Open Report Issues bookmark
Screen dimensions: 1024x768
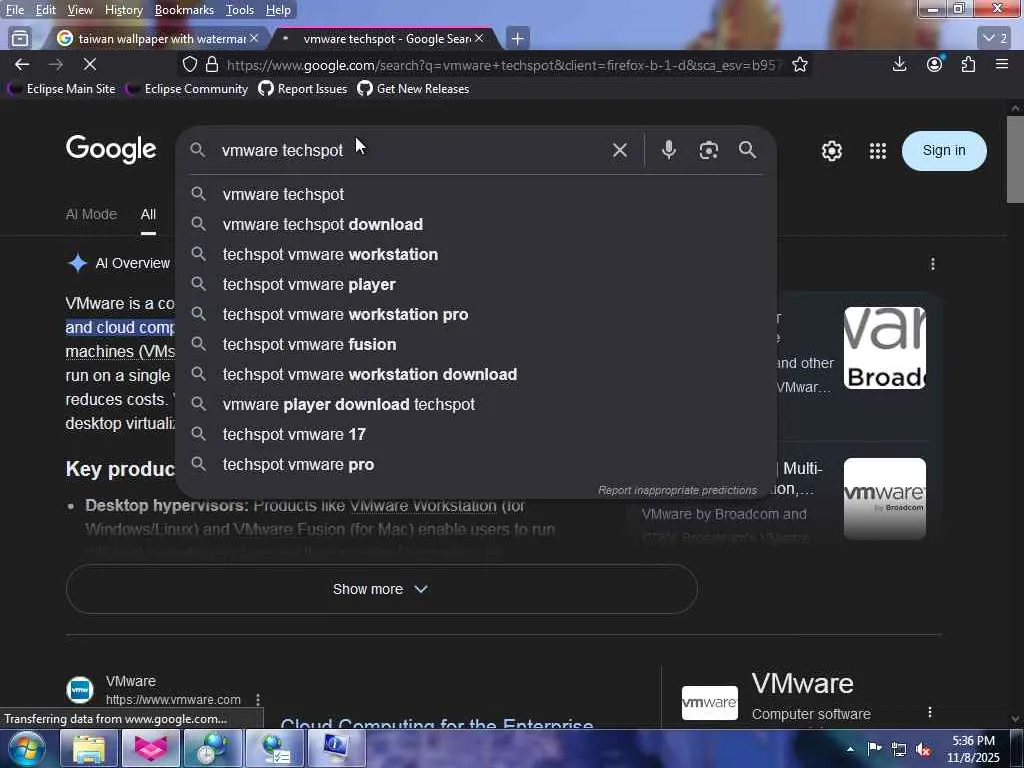(x=303, y=89)
